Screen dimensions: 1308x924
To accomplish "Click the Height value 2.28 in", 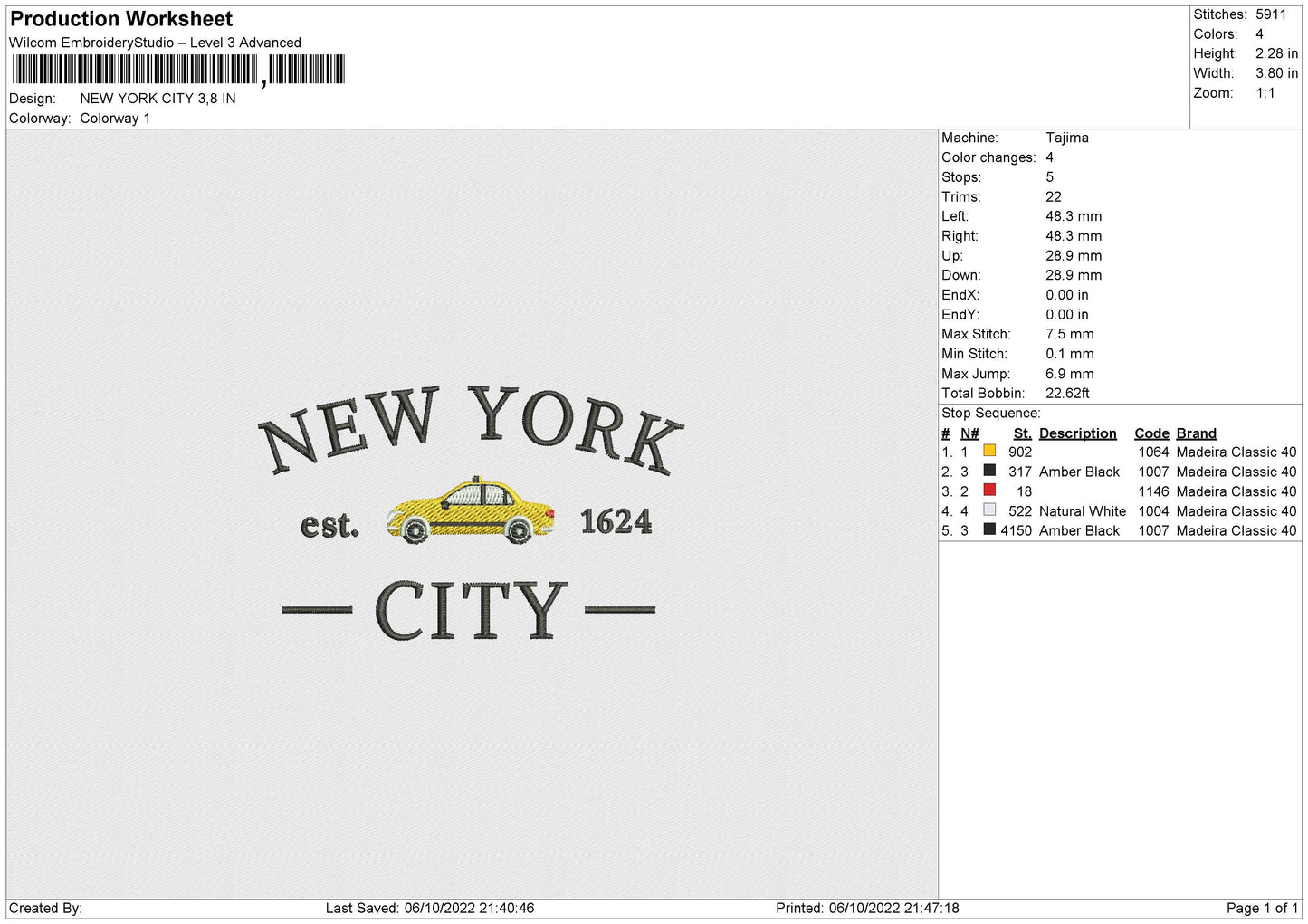I will click(1276, 54).
